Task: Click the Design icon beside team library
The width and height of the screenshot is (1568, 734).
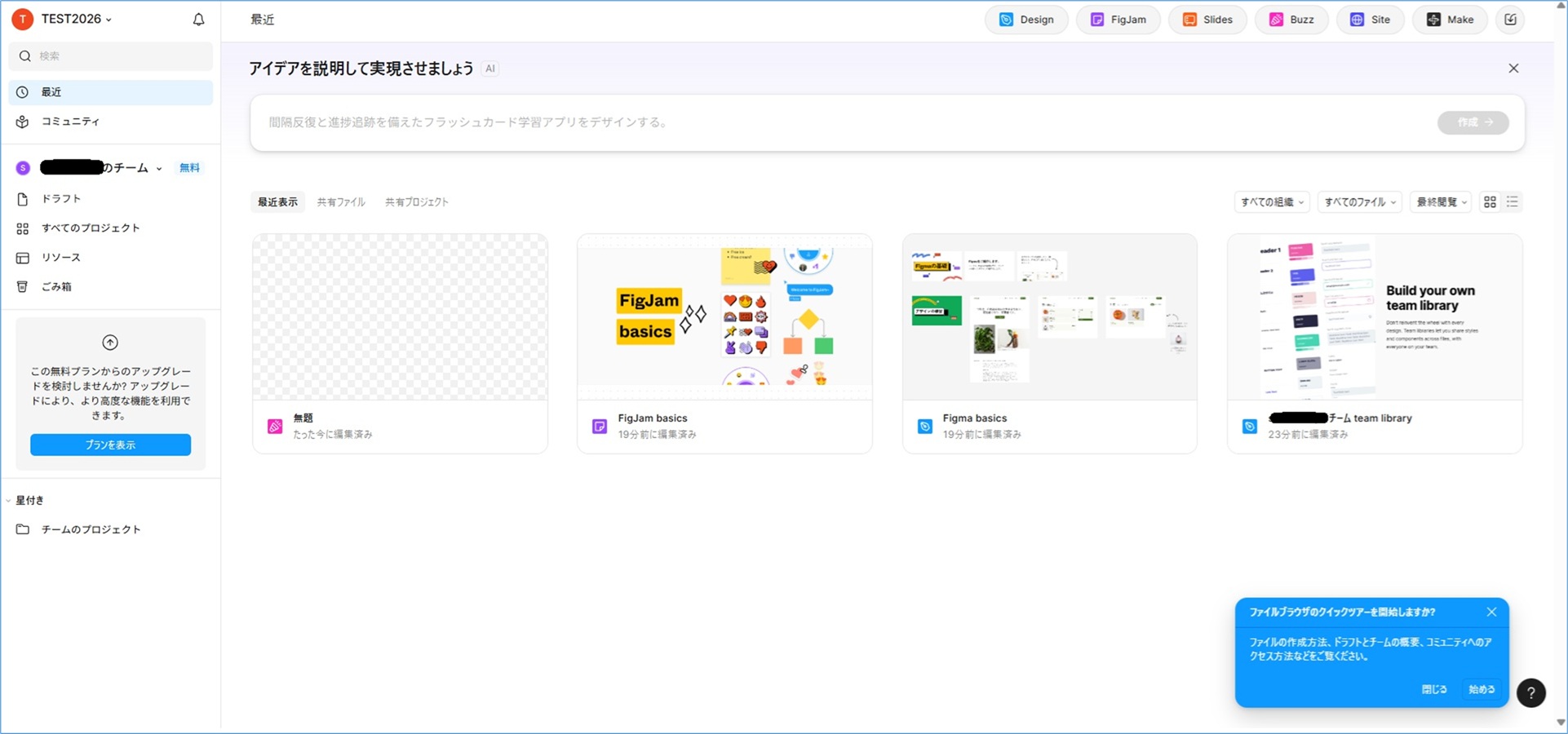Action: 1250,426
